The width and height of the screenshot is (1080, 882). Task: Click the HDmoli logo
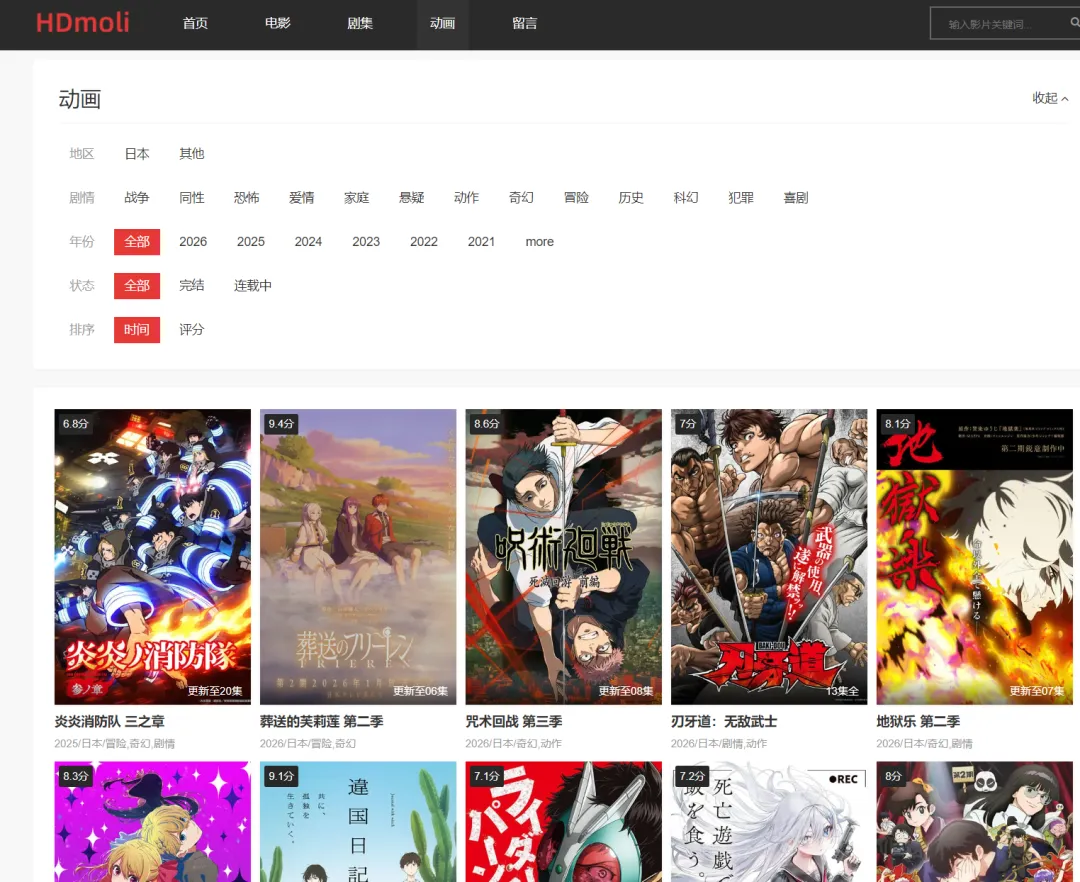83,23
